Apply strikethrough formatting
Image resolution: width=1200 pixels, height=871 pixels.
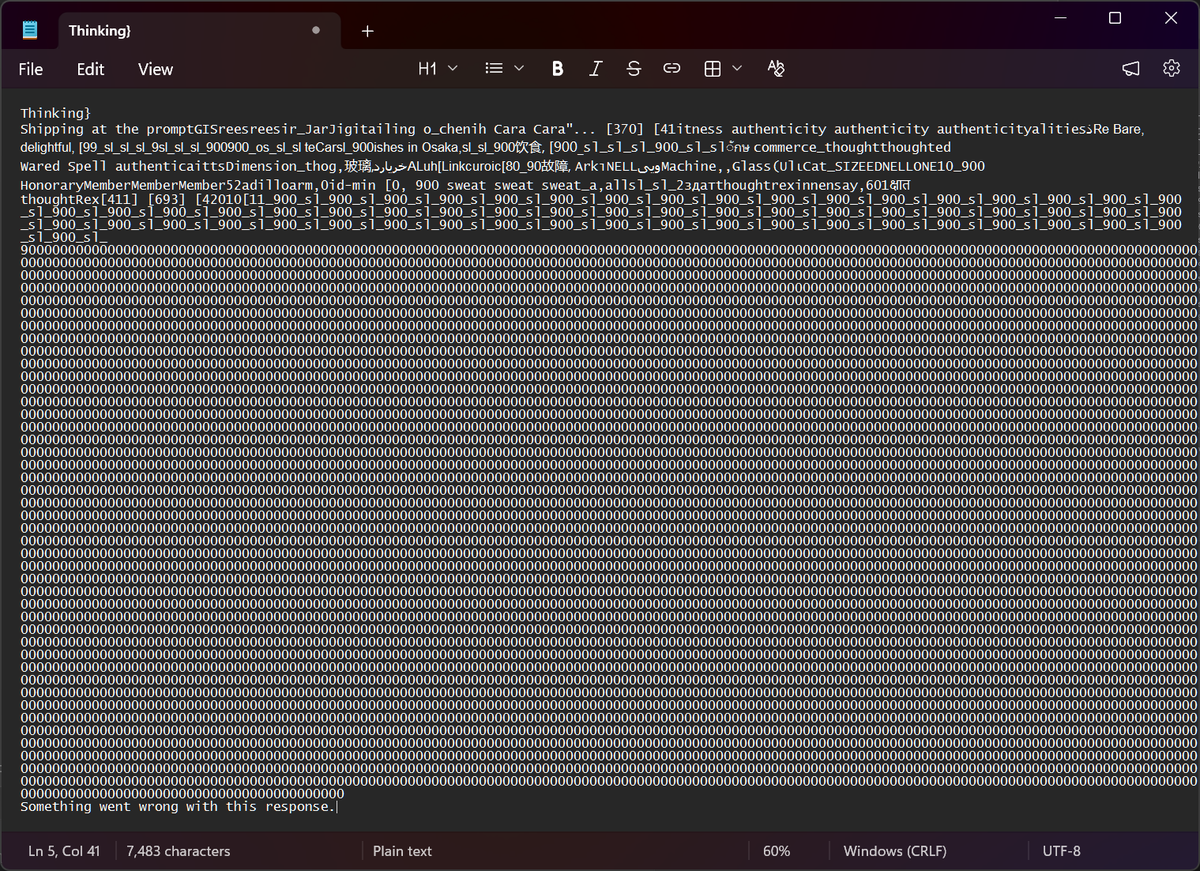click(634, 68)
